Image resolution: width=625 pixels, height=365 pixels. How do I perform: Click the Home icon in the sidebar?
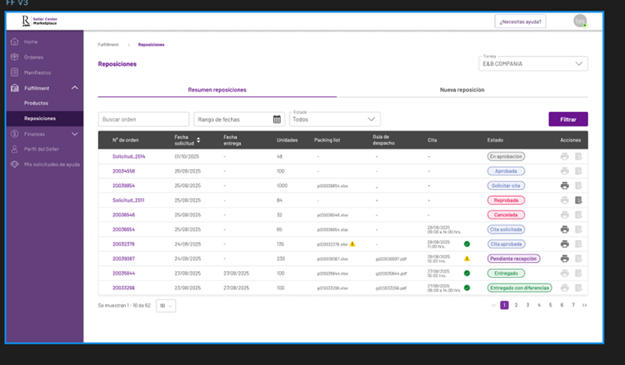[x=15, y=41]
